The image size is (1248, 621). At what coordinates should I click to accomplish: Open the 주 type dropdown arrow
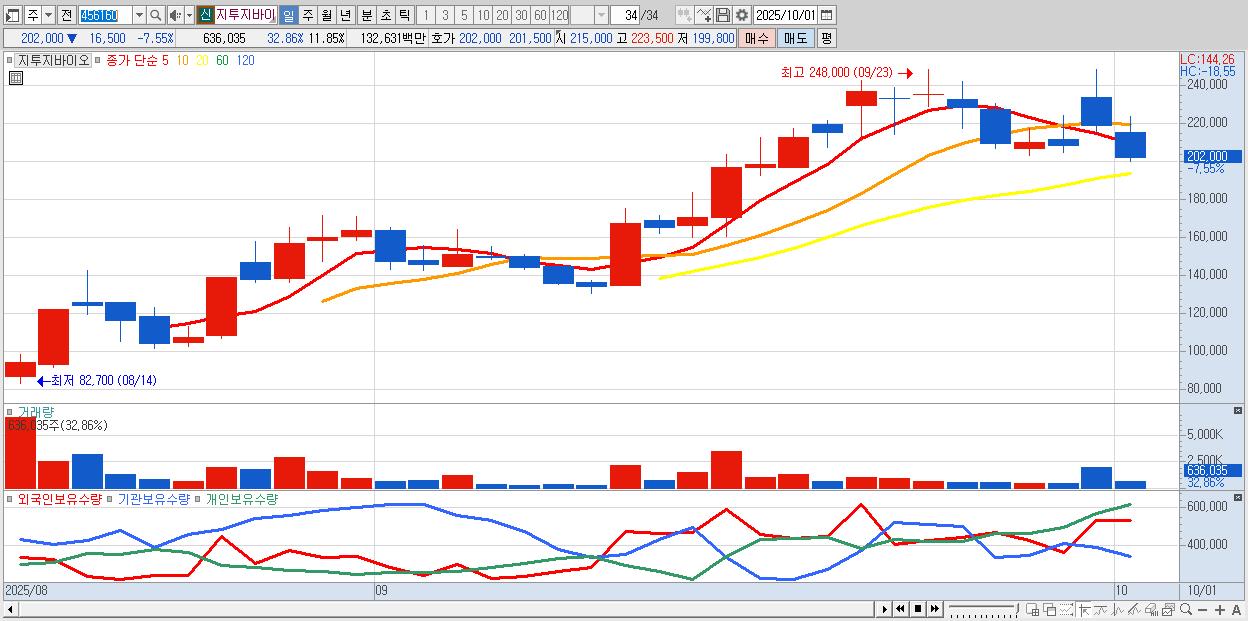tap(48, 15)
